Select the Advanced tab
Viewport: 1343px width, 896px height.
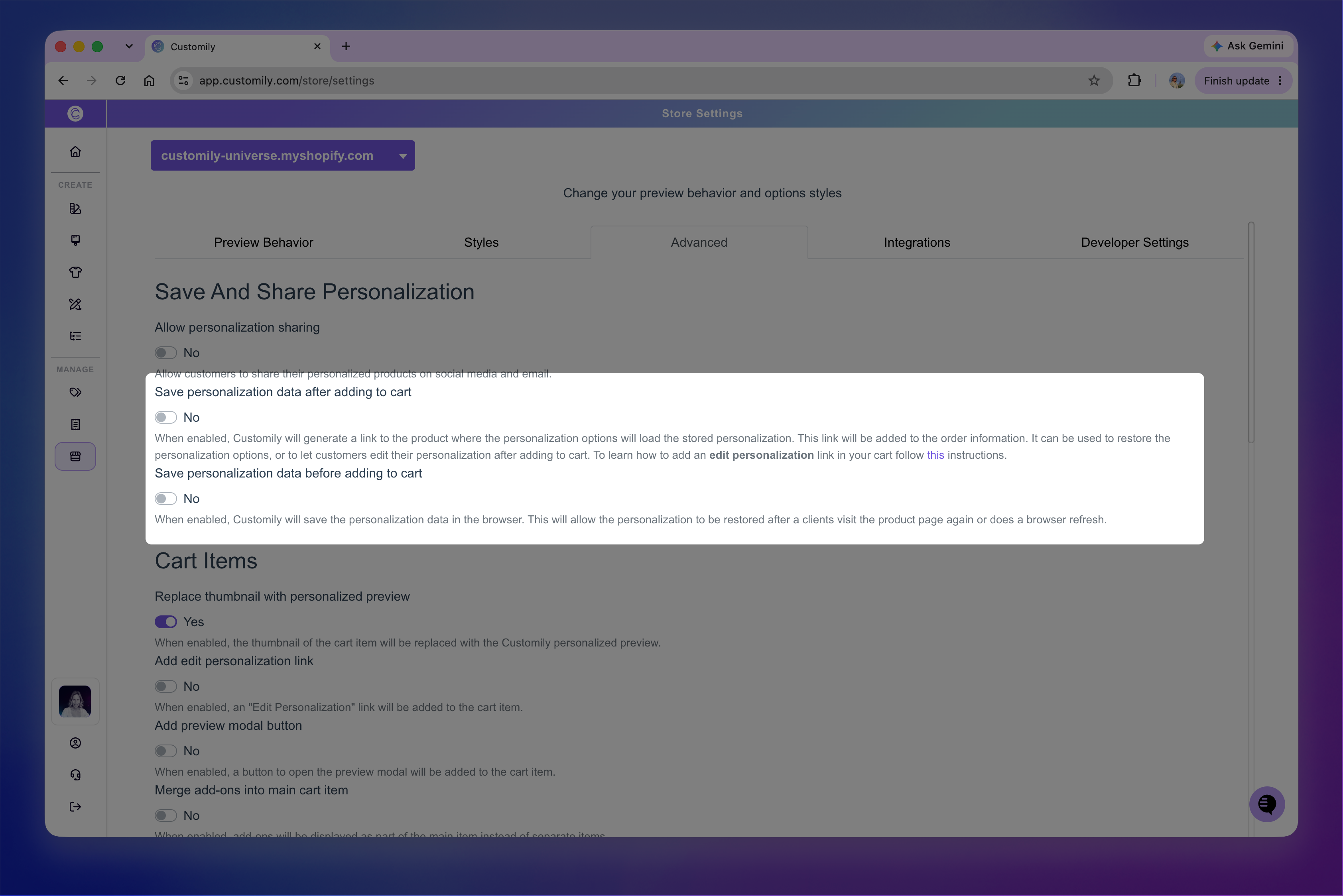[699, 242]
